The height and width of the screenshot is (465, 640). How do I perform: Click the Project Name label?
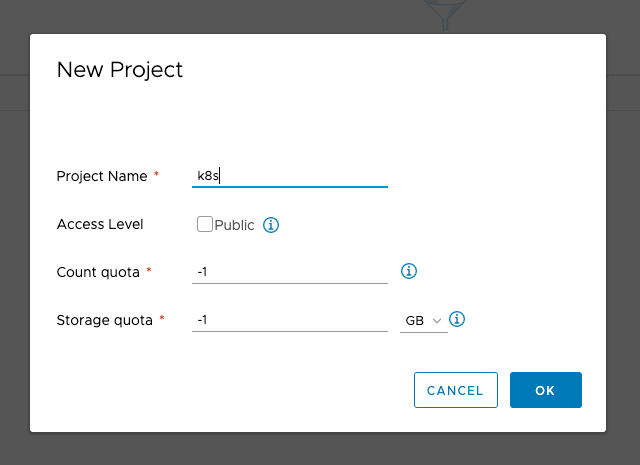tap(101, 176)
